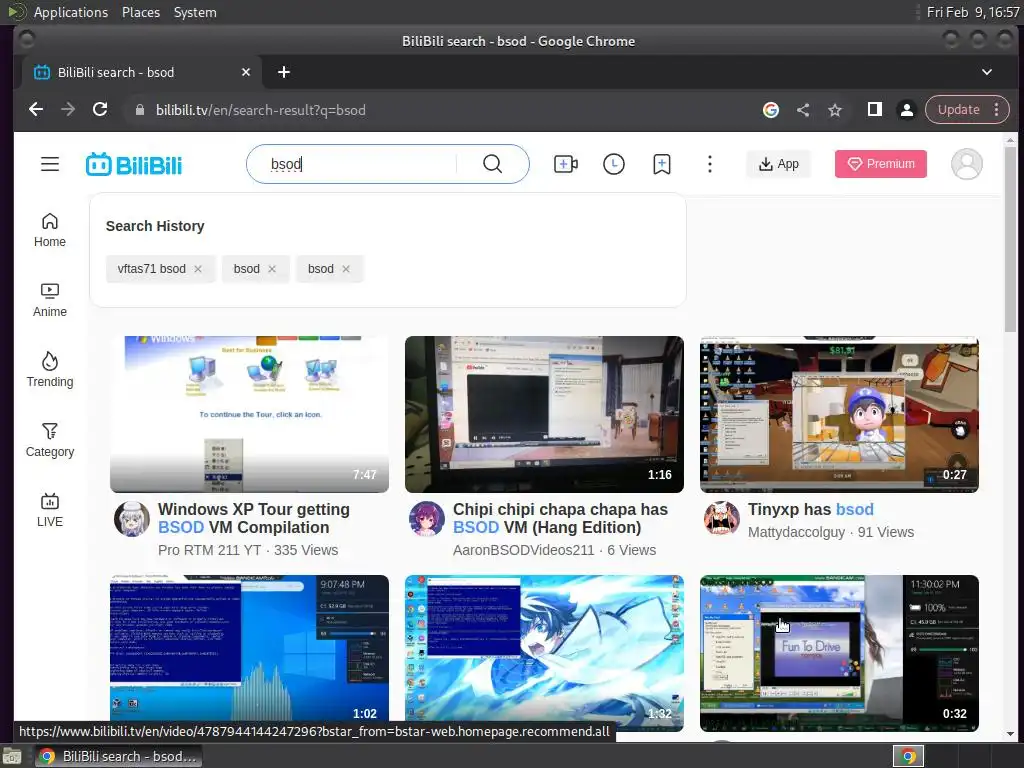Viewport: 1024px width, 768px height.
Task: Expand the tab search dropdown arrow
Action: (x=987, y=72)
